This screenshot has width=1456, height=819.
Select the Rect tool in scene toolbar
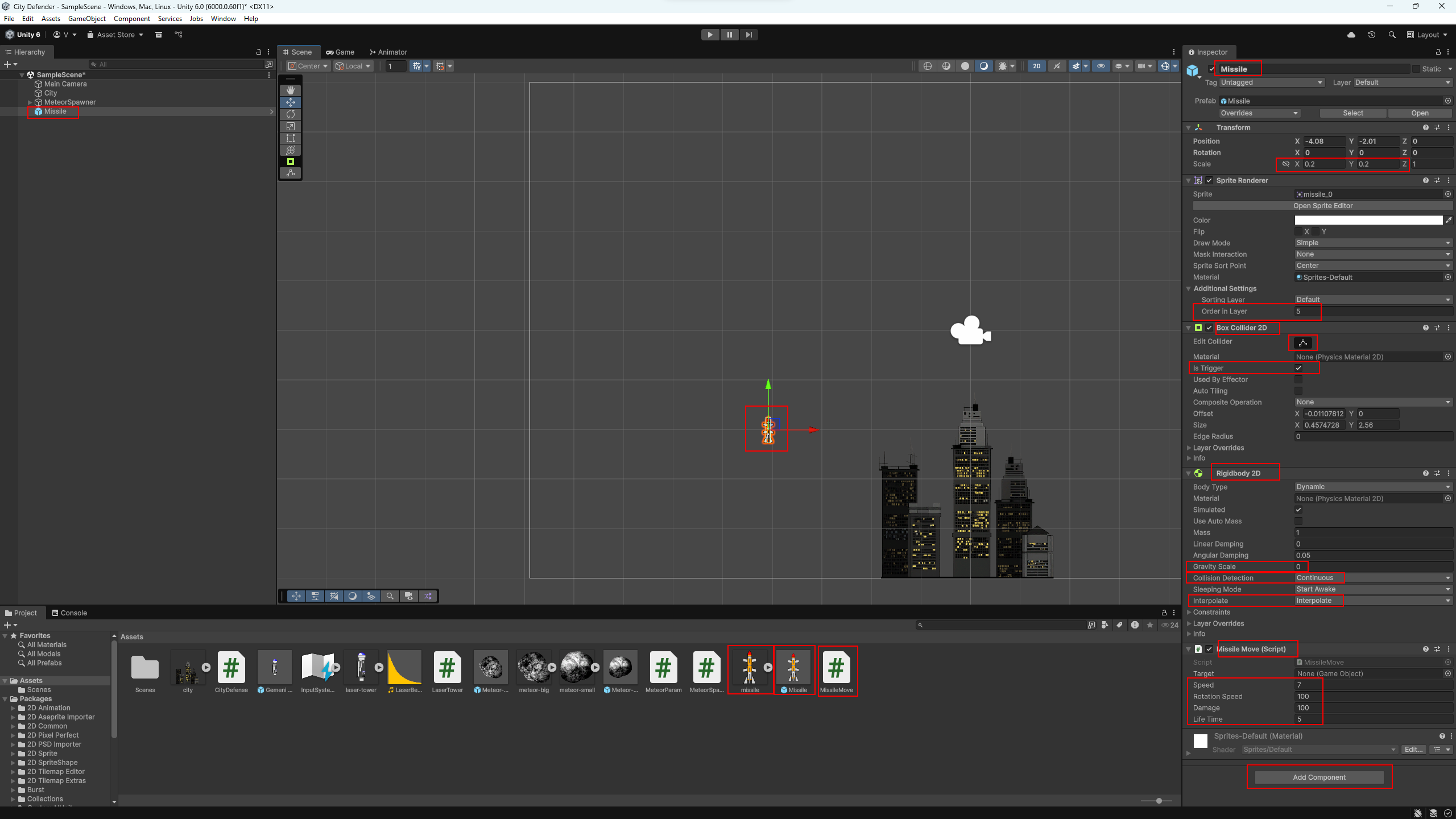pyautogui.click(x=291, y=138)
